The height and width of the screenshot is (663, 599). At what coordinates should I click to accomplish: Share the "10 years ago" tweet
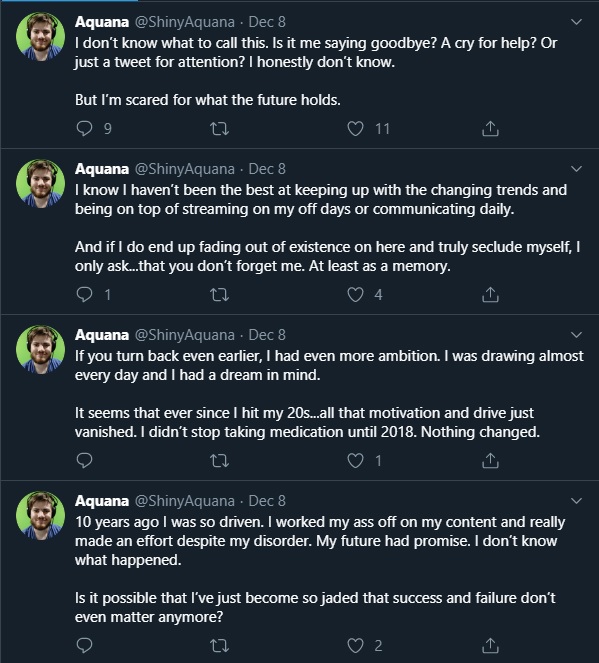(490, 645)
